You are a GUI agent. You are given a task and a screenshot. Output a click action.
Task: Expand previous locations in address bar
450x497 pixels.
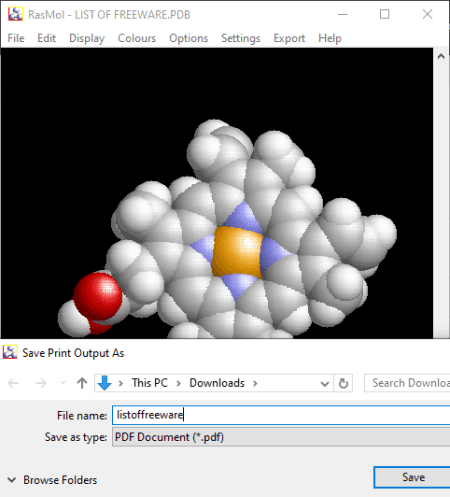[324, 384]
